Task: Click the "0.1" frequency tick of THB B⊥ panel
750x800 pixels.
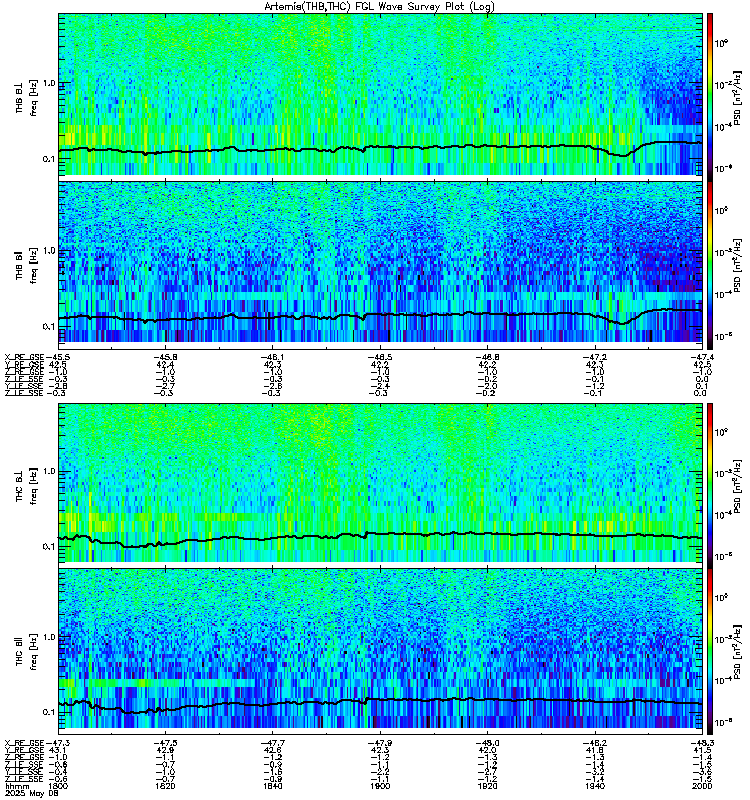Action: (49, 159)
